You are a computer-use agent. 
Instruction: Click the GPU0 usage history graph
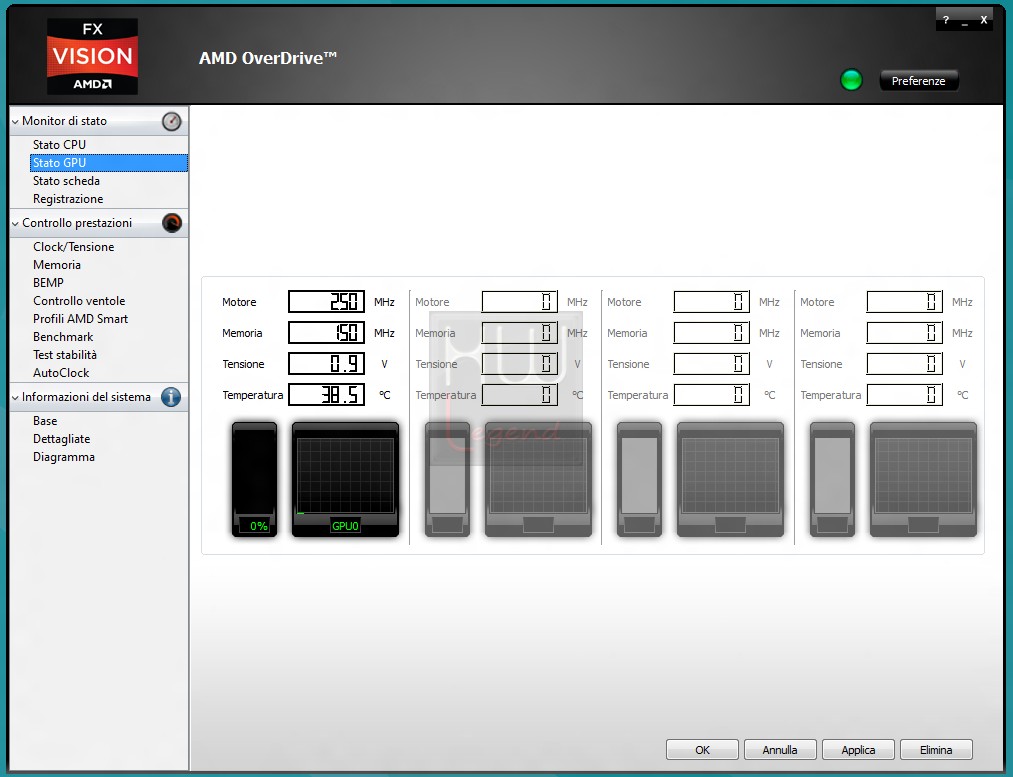point(346,479)
